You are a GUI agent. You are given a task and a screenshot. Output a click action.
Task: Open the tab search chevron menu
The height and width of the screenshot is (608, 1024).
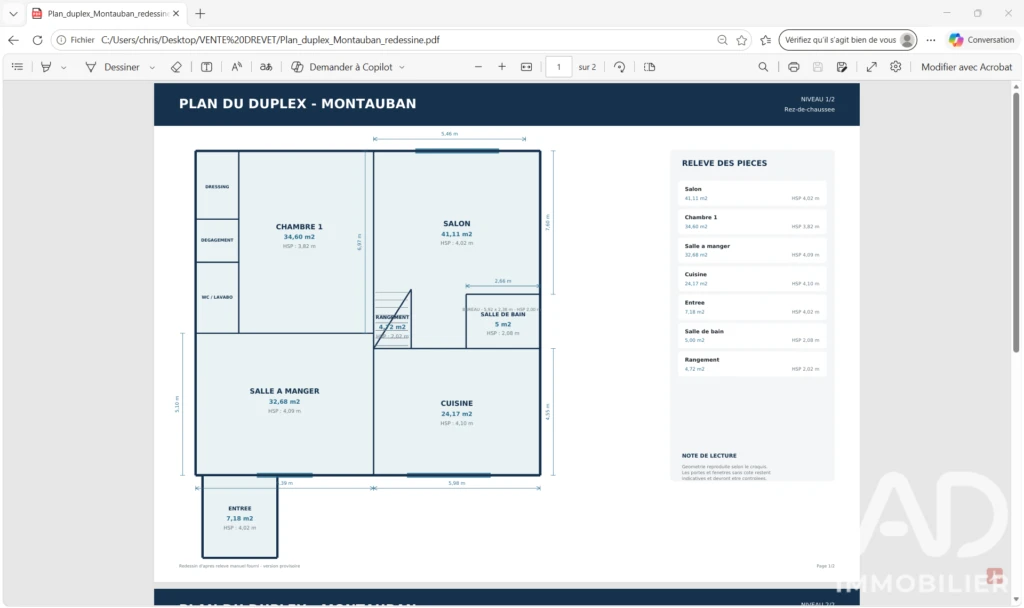tap(13, 14)
